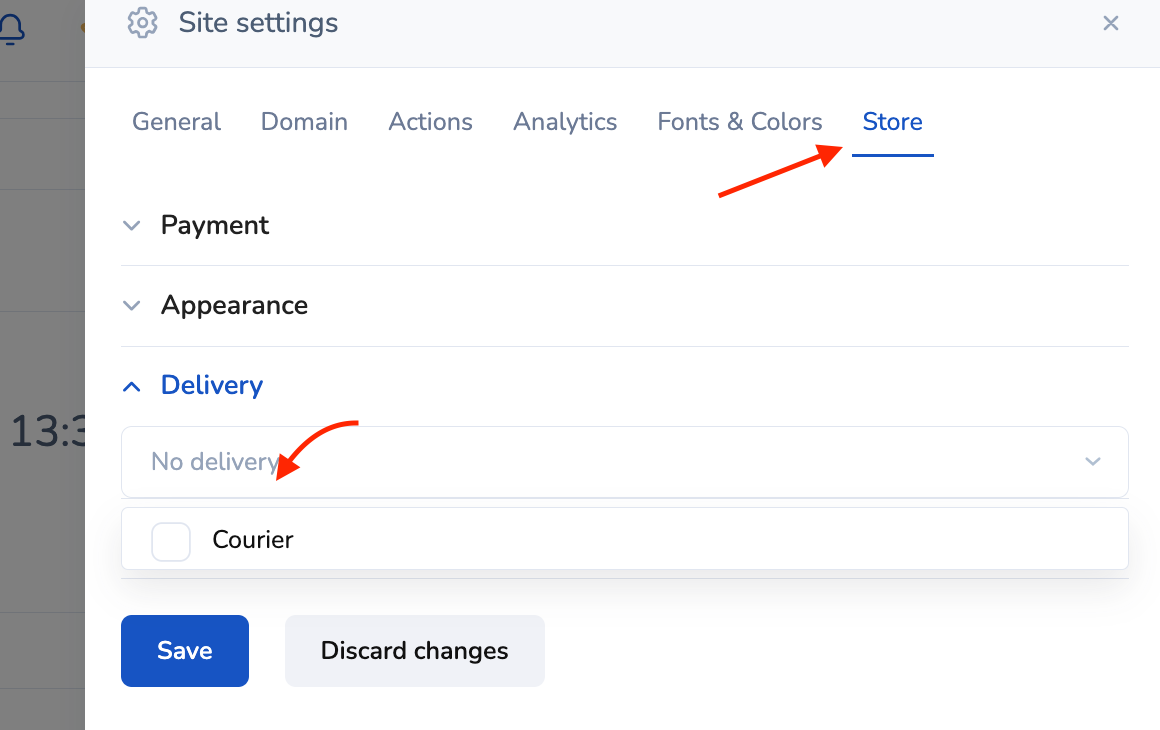Close the Site settings panel
Viewport: 1160px width, 730px height.
[x=1110, y=23]
